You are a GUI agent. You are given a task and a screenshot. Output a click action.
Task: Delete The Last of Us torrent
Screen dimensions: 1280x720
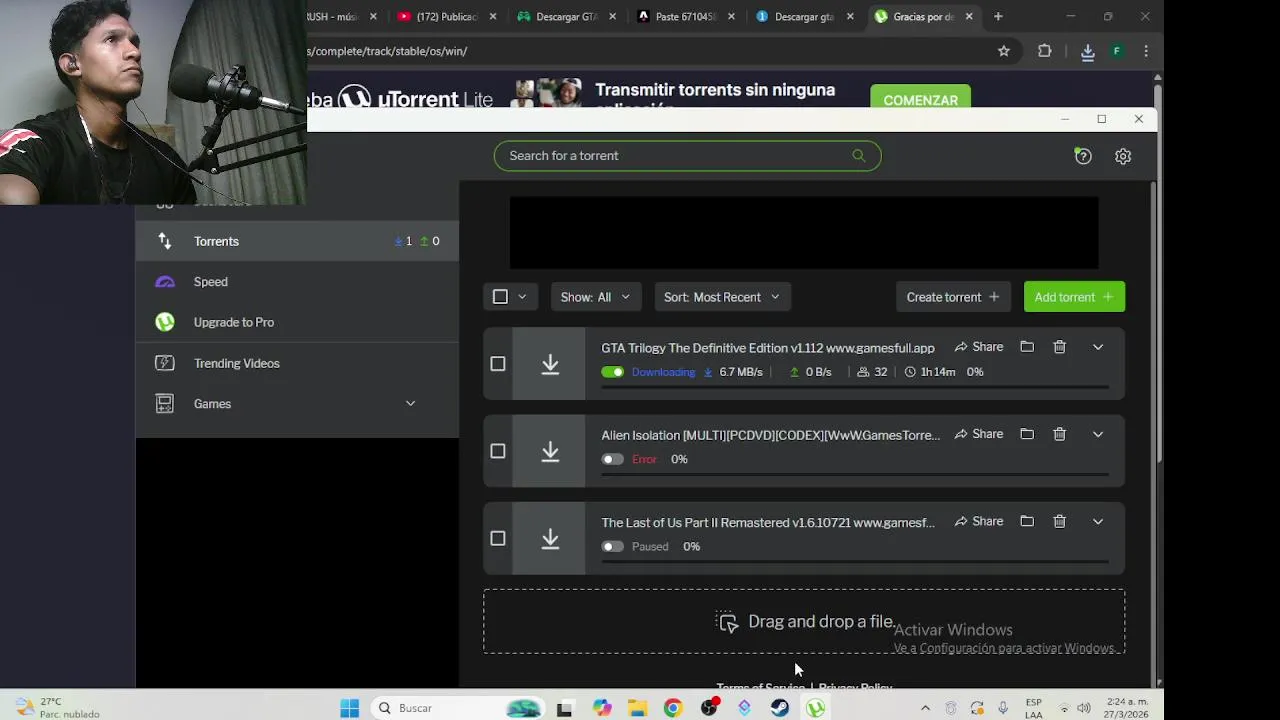[1059, 521]
